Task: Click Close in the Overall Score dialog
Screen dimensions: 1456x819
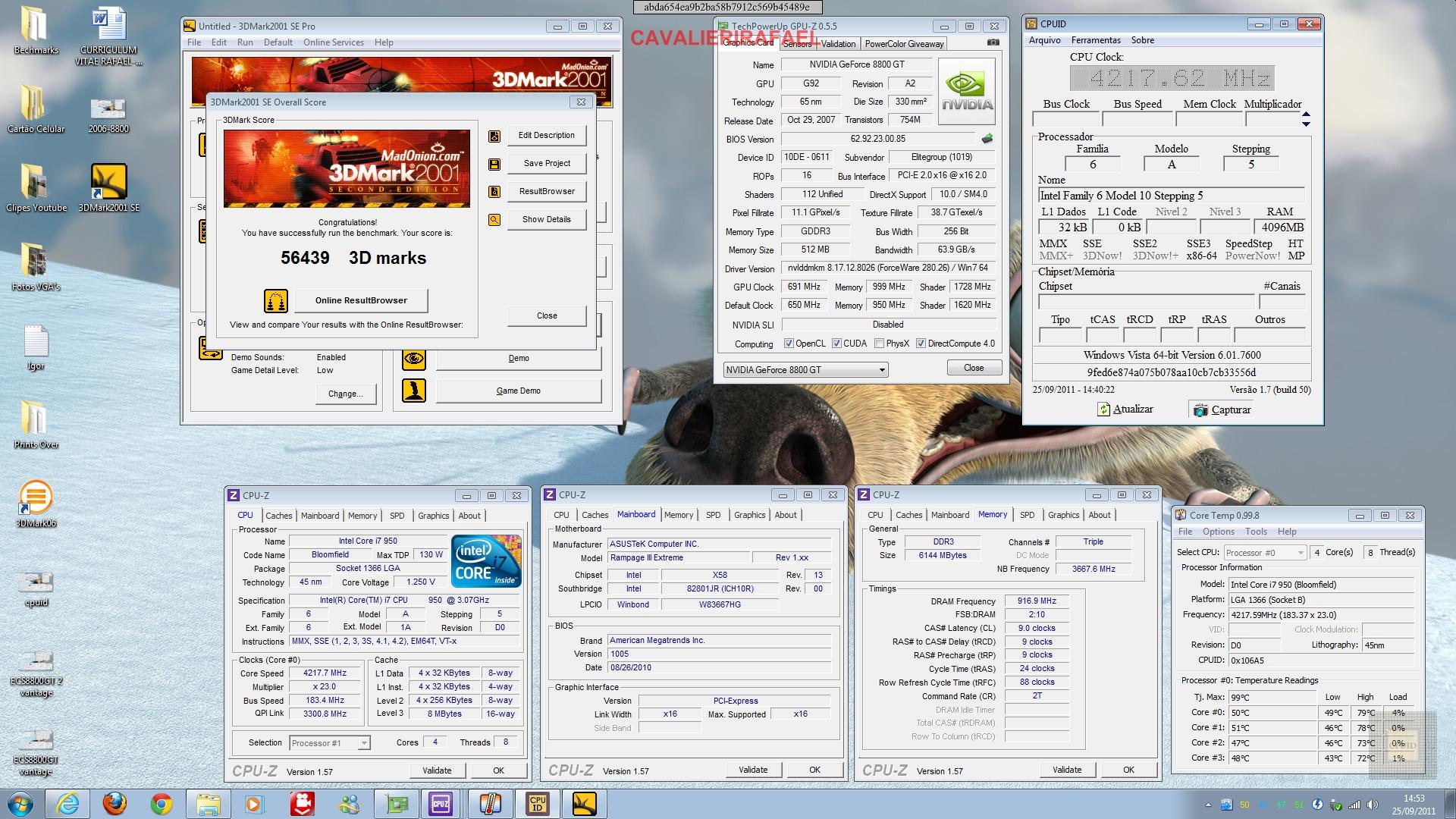Action: coord(547,316)
